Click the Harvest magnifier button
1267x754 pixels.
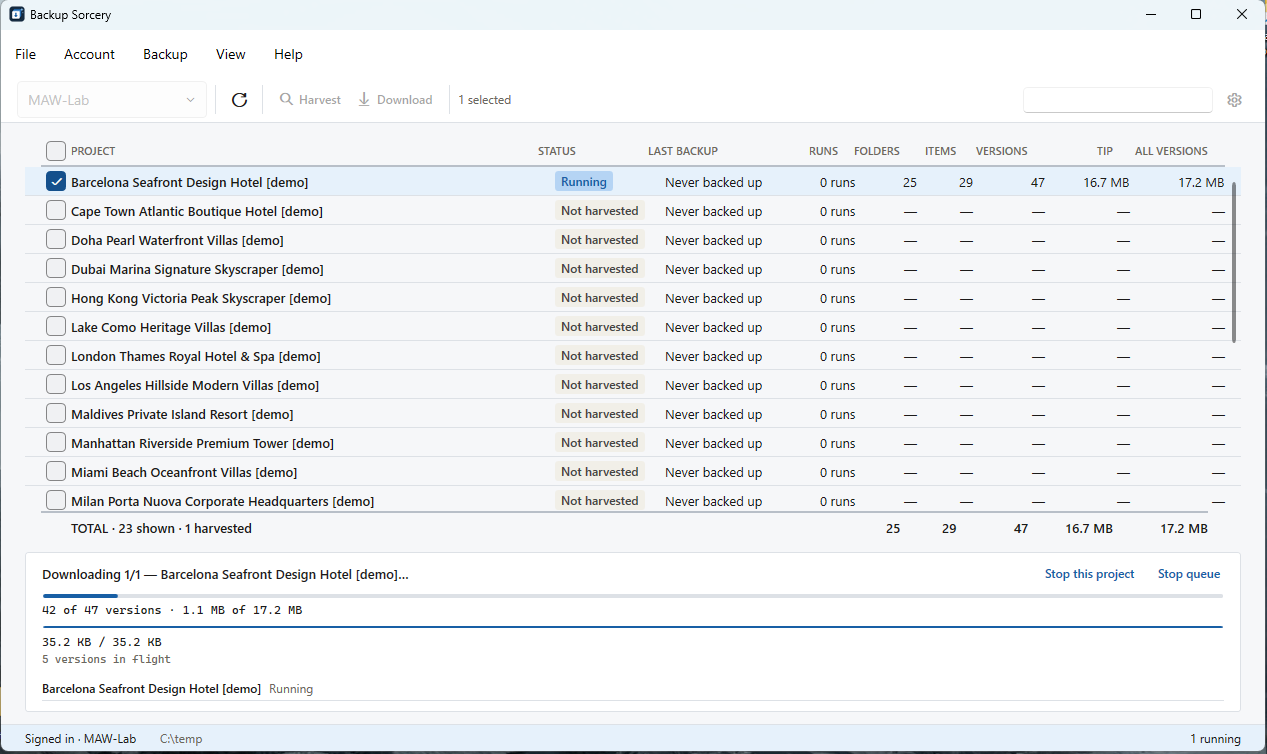pos(310,100)
